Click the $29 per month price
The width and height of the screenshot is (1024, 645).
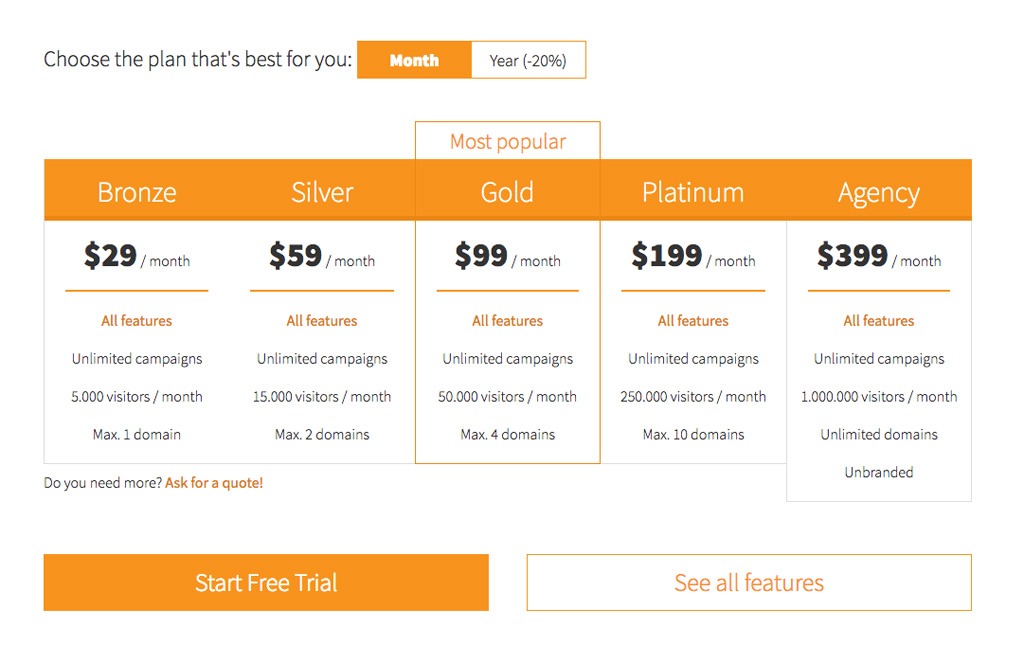[136, 255]
